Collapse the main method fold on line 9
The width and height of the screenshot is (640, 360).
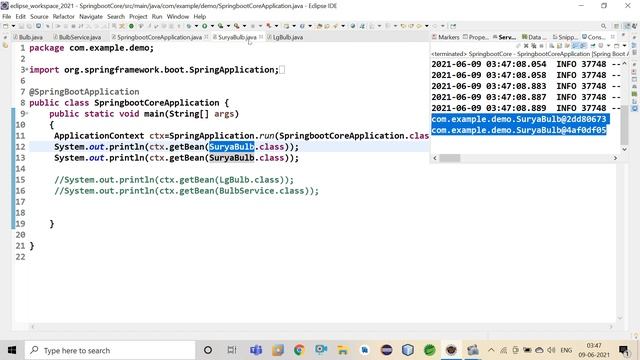[27, 114]
